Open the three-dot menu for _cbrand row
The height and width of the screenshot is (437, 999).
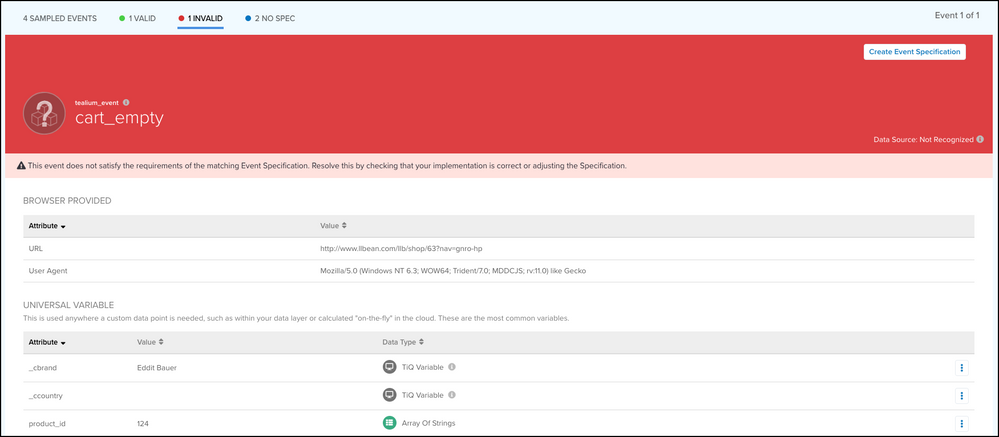(x=961, y=367)
